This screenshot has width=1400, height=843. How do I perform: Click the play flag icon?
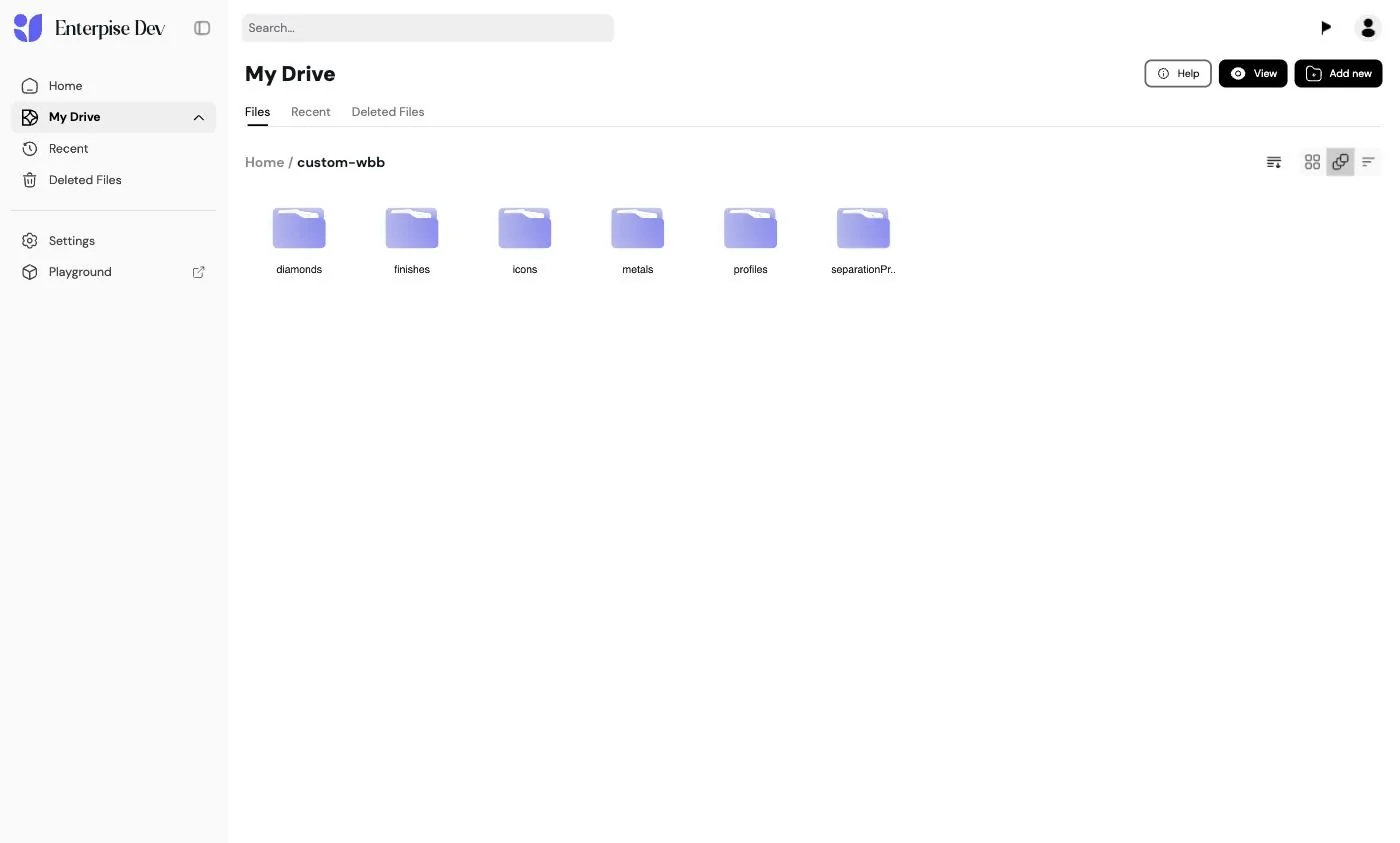tap(1326, 28)
